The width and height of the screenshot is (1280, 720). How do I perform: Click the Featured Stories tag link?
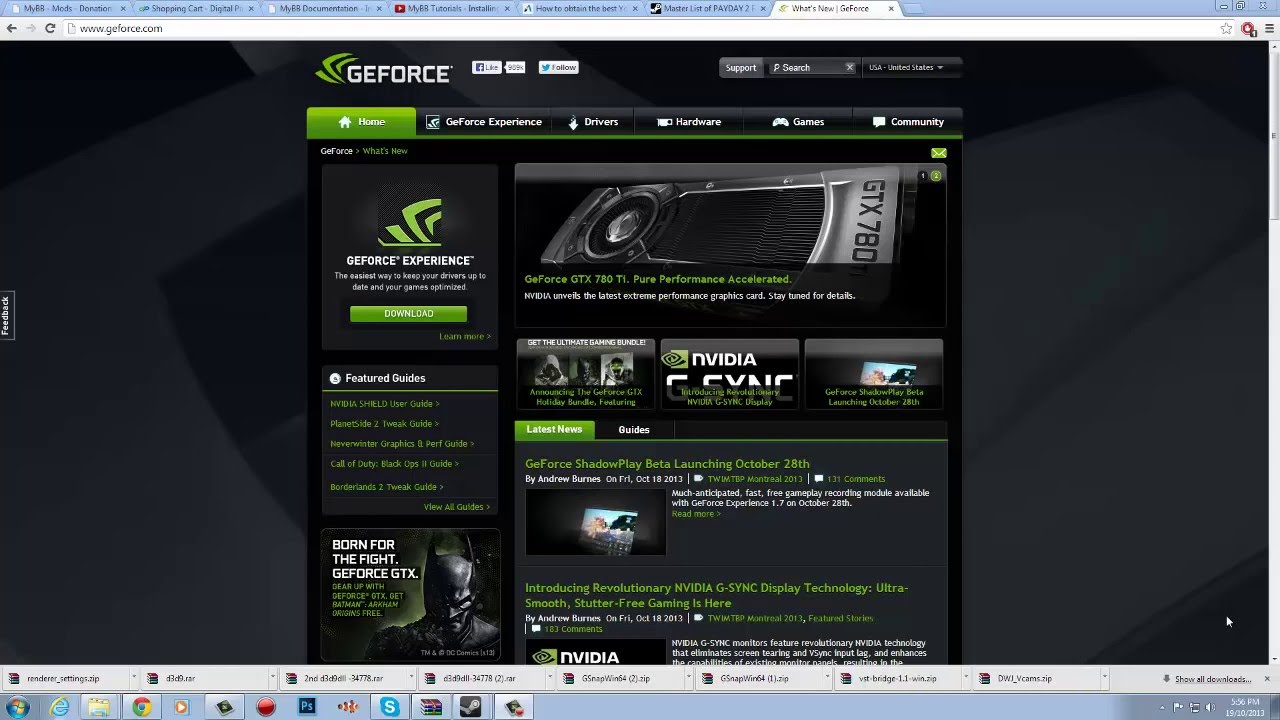pyautogui.click(x=840, y=619)
